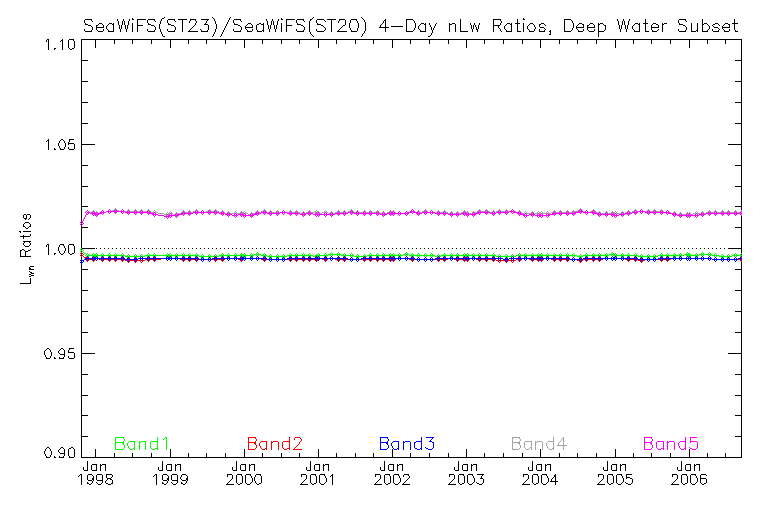768x512 pixels.
Task: Click the Jan 2003 x-axis label
Action: [466, 473]
